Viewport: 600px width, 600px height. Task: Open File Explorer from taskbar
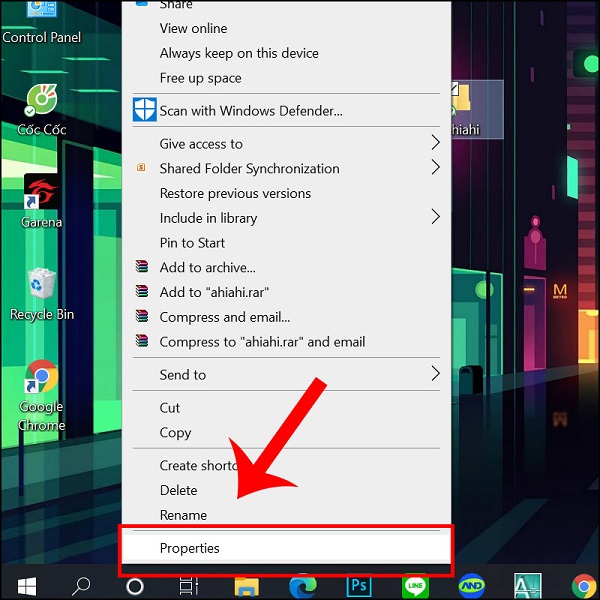tap(247, 585)
